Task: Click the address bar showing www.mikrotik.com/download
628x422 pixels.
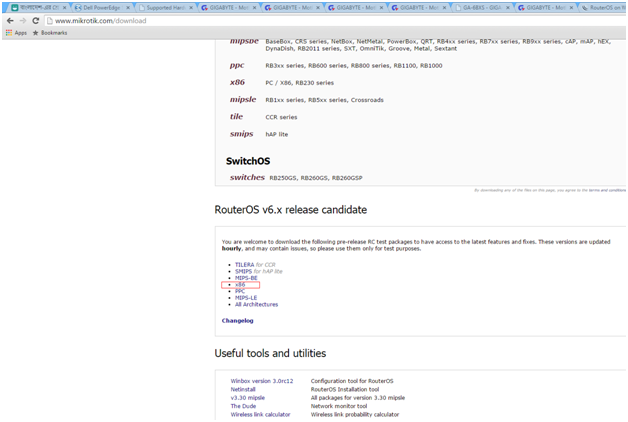Action: point(334,21)
